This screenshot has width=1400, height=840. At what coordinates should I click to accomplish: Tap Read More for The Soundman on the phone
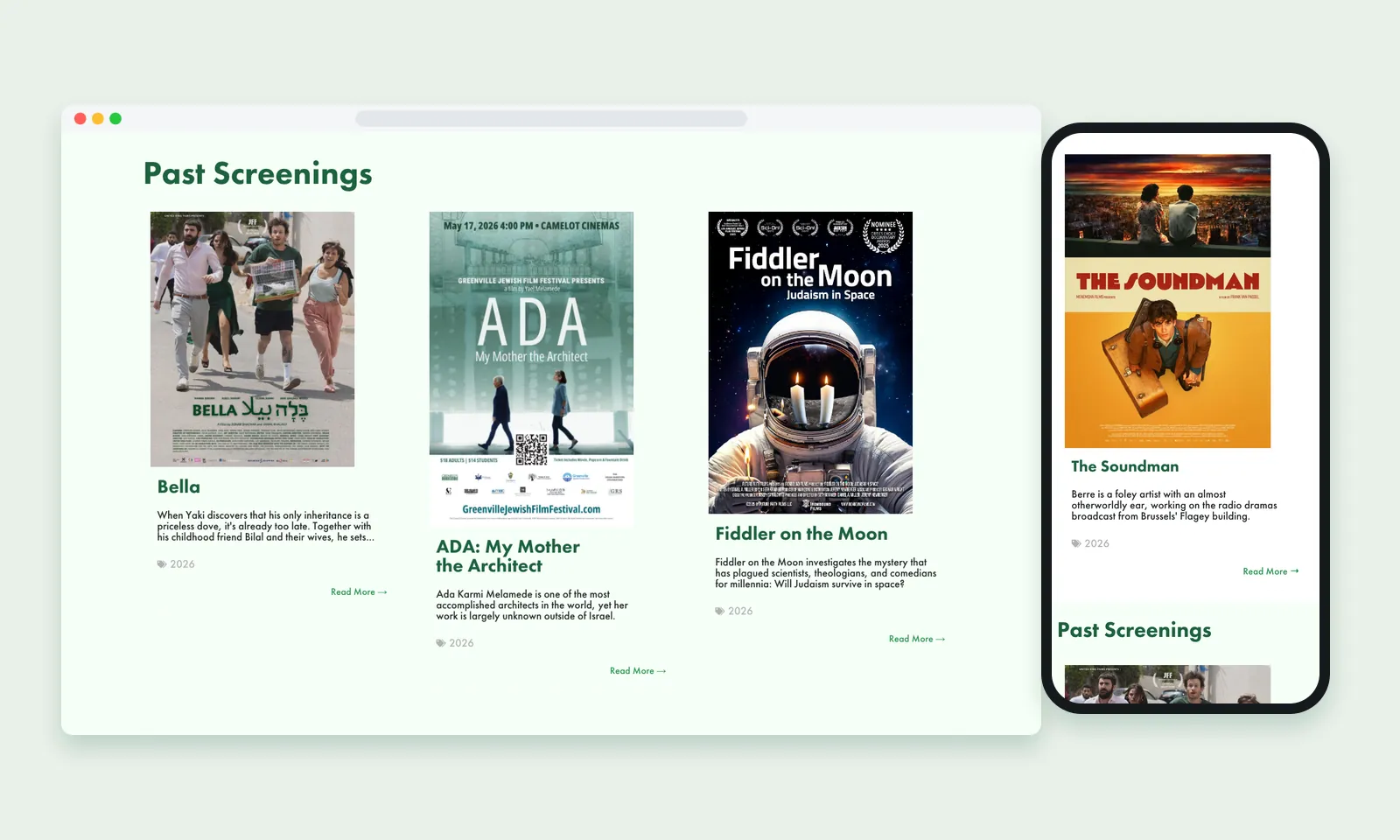tap(1270, 571)
